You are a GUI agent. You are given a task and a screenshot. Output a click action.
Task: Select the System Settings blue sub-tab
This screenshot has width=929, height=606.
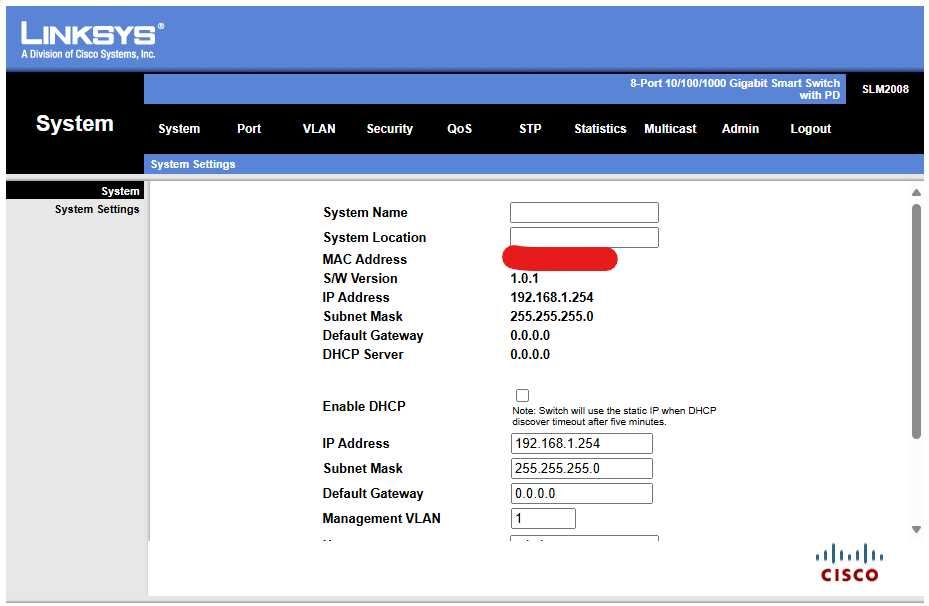[193, 164]
